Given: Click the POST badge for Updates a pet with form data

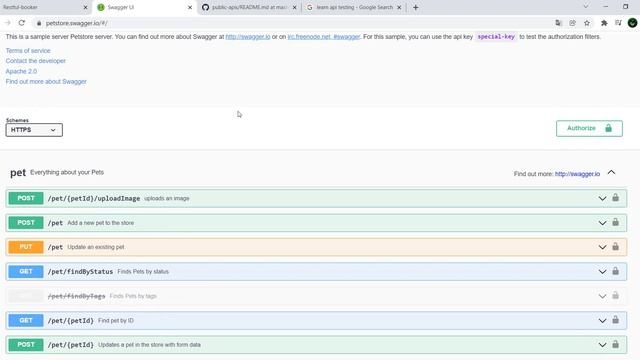Looking at the screenshot, I should click(26, 344).
